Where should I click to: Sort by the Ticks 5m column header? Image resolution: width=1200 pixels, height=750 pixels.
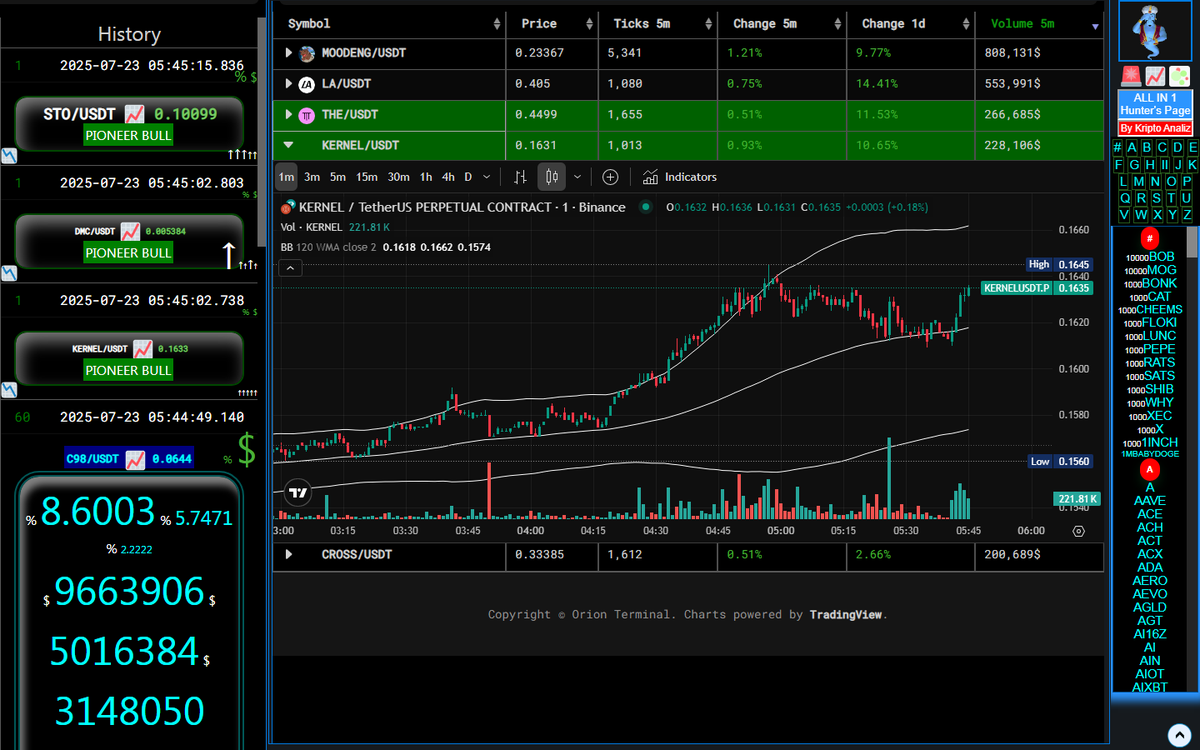[x=656, y=23]
